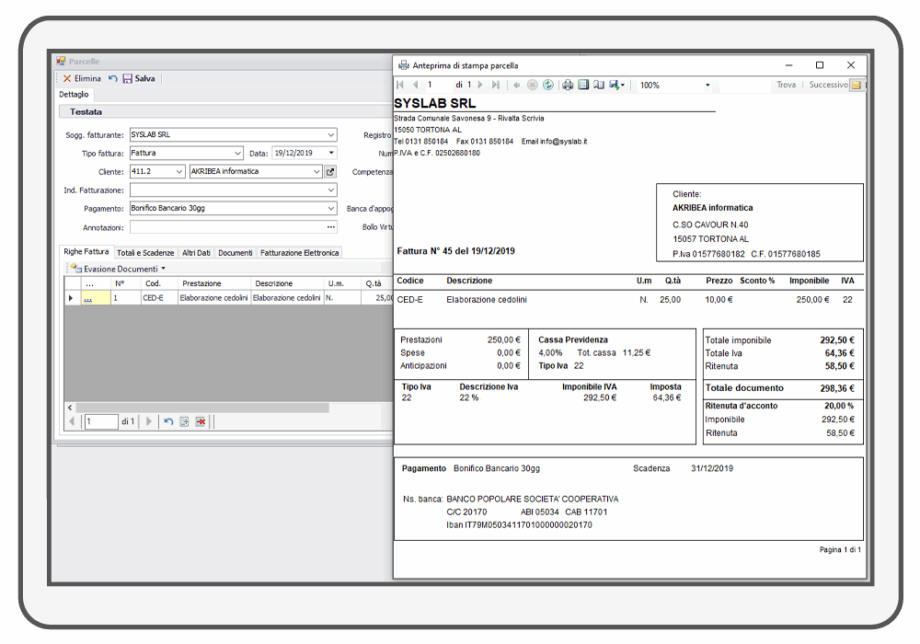Jump to last page in print preview
The image size is (920, 644).
(x=496, y=85)
